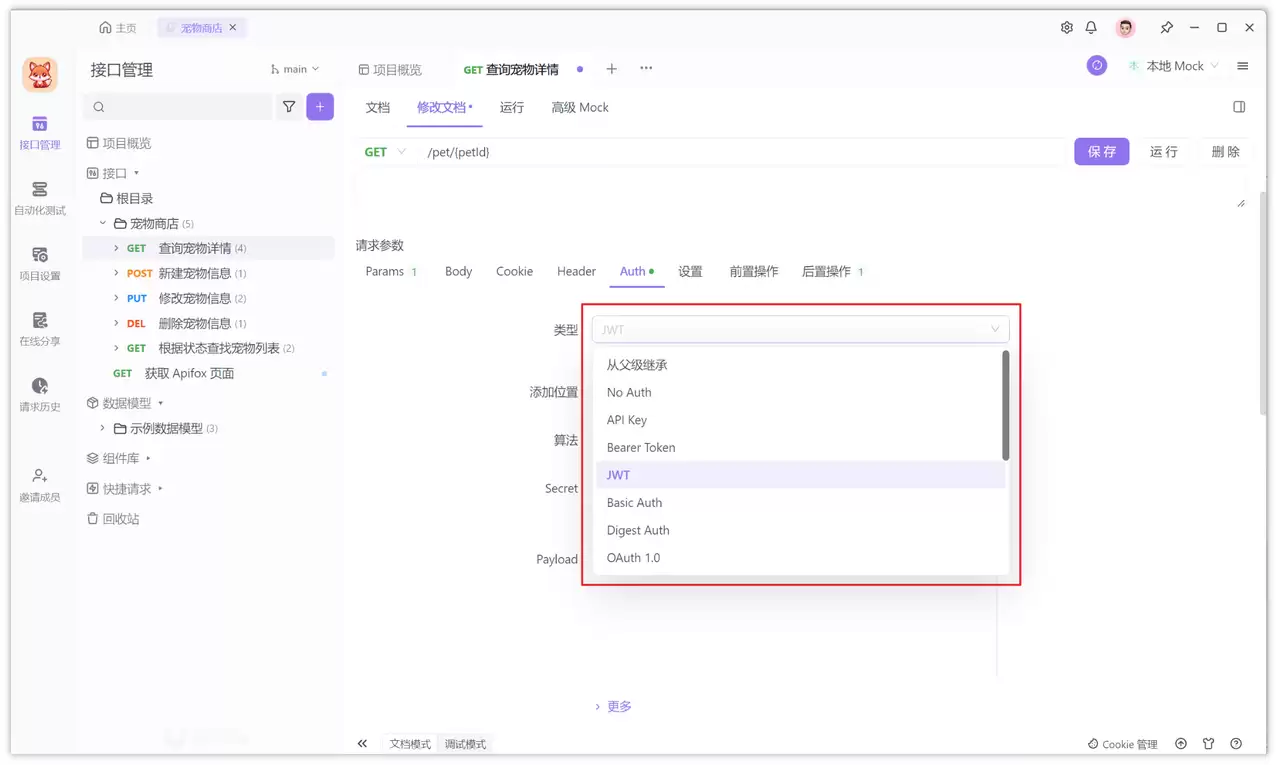Viewport: 1280px width, 765px height.
Task: Select No Auth option
Action: point(801,392)
